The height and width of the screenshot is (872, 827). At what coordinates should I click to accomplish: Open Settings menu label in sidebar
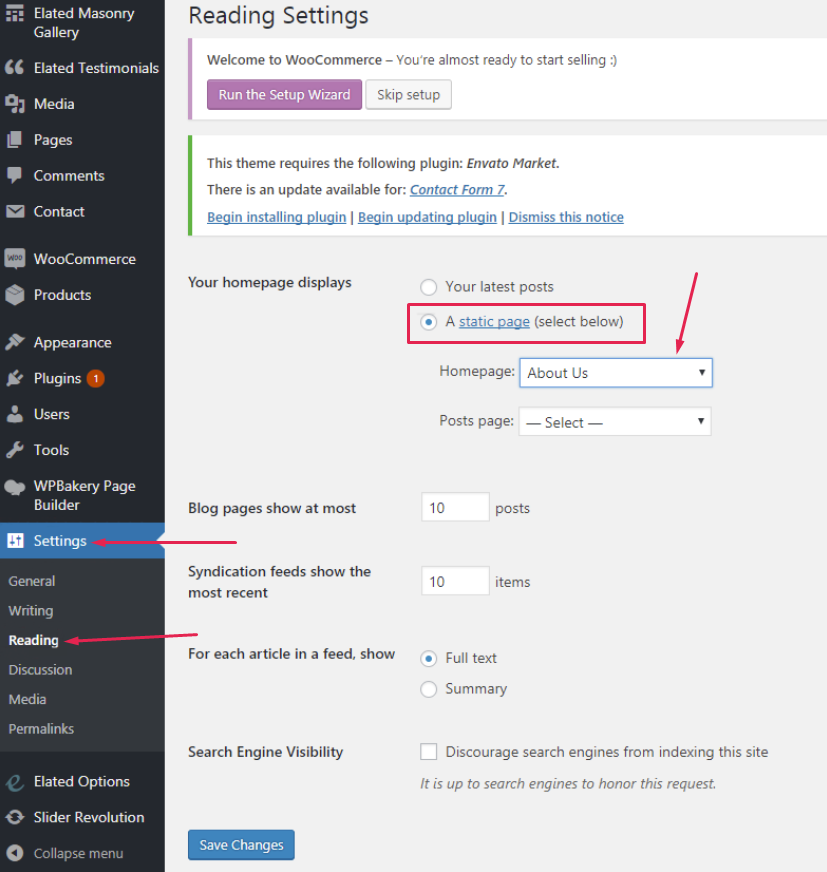tap(60, 541)
